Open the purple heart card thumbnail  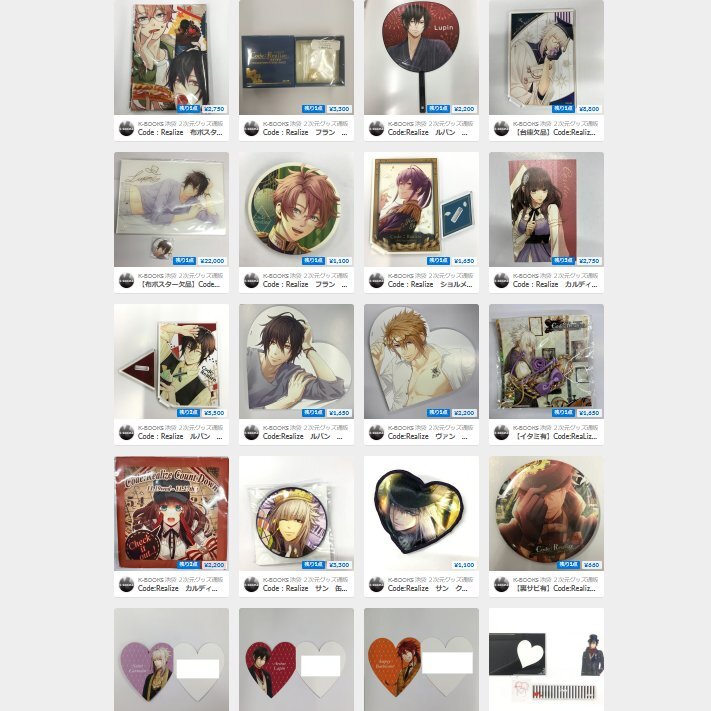[171, 659]
